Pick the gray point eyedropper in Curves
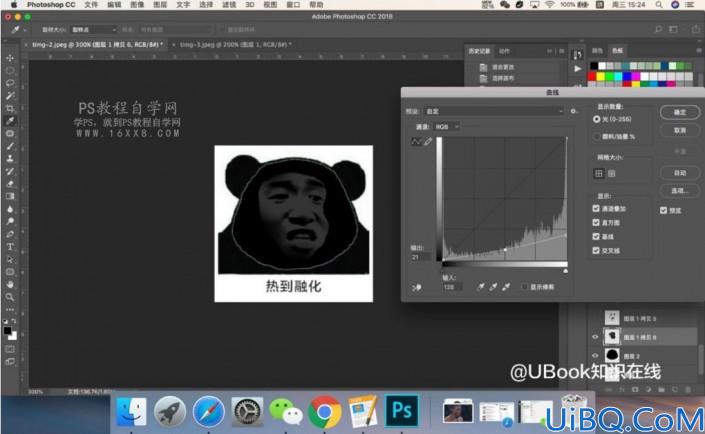The height and width of the screenshot is (434, 705). point(493,287)
